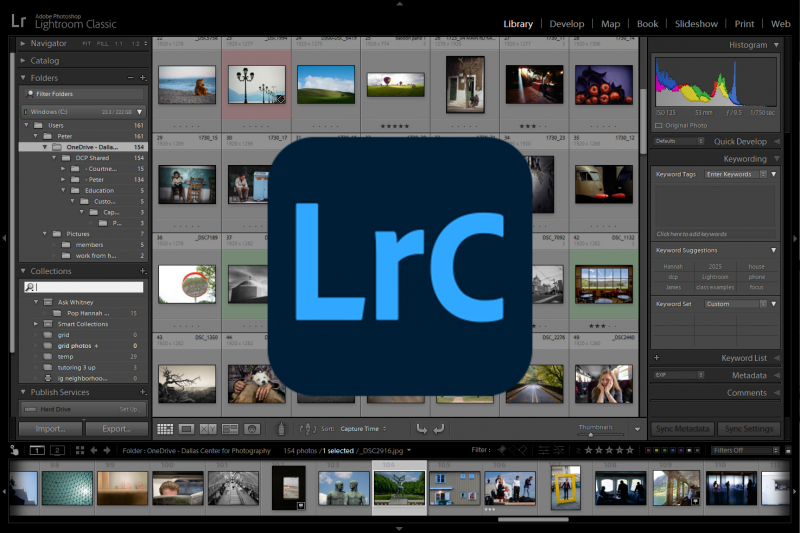Switch to Grid view in toolbar
Viewport: 800px width, 533px height.
pos(165,429)
